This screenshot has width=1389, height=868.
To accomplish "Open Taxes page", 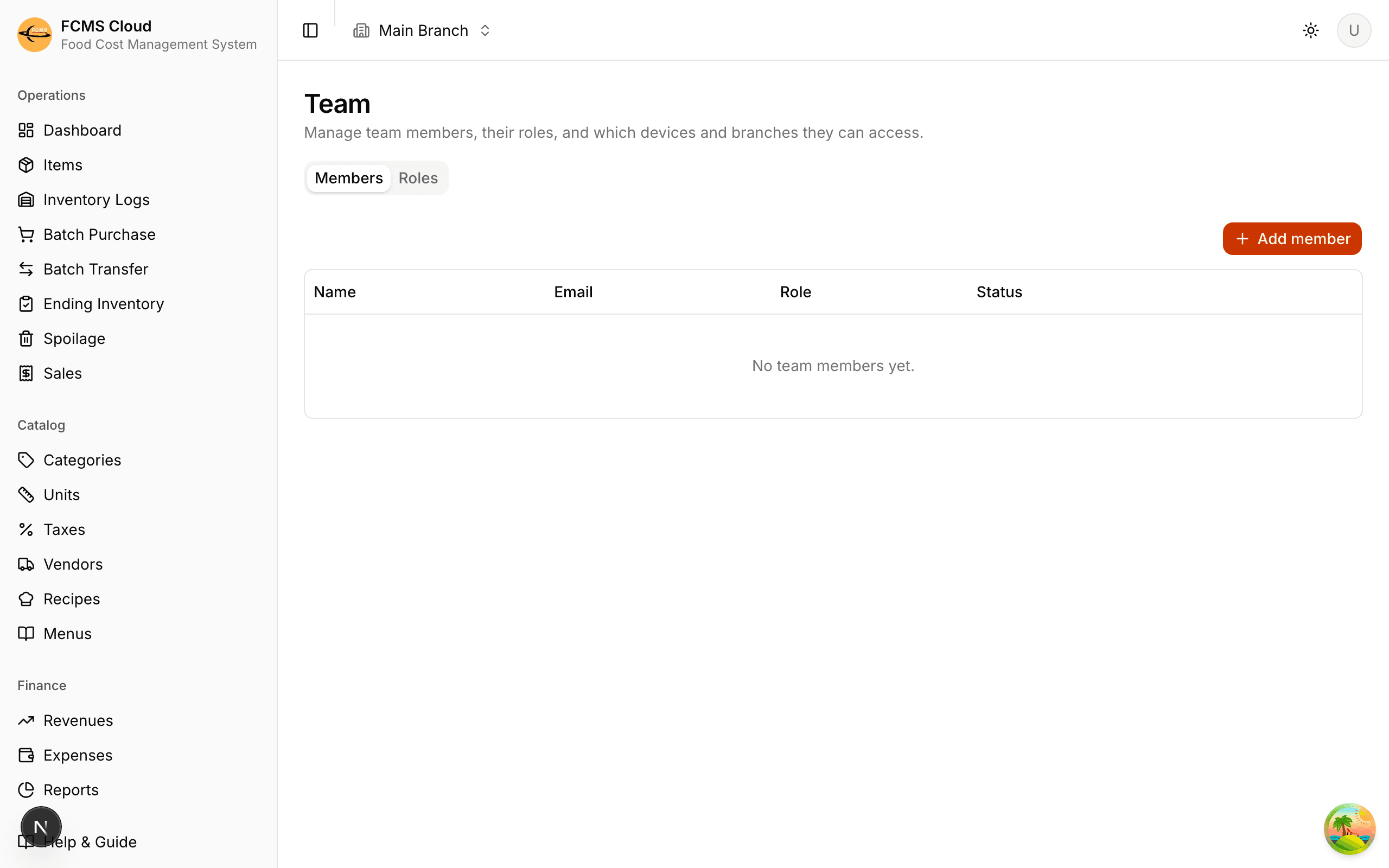I will (138, 529).
